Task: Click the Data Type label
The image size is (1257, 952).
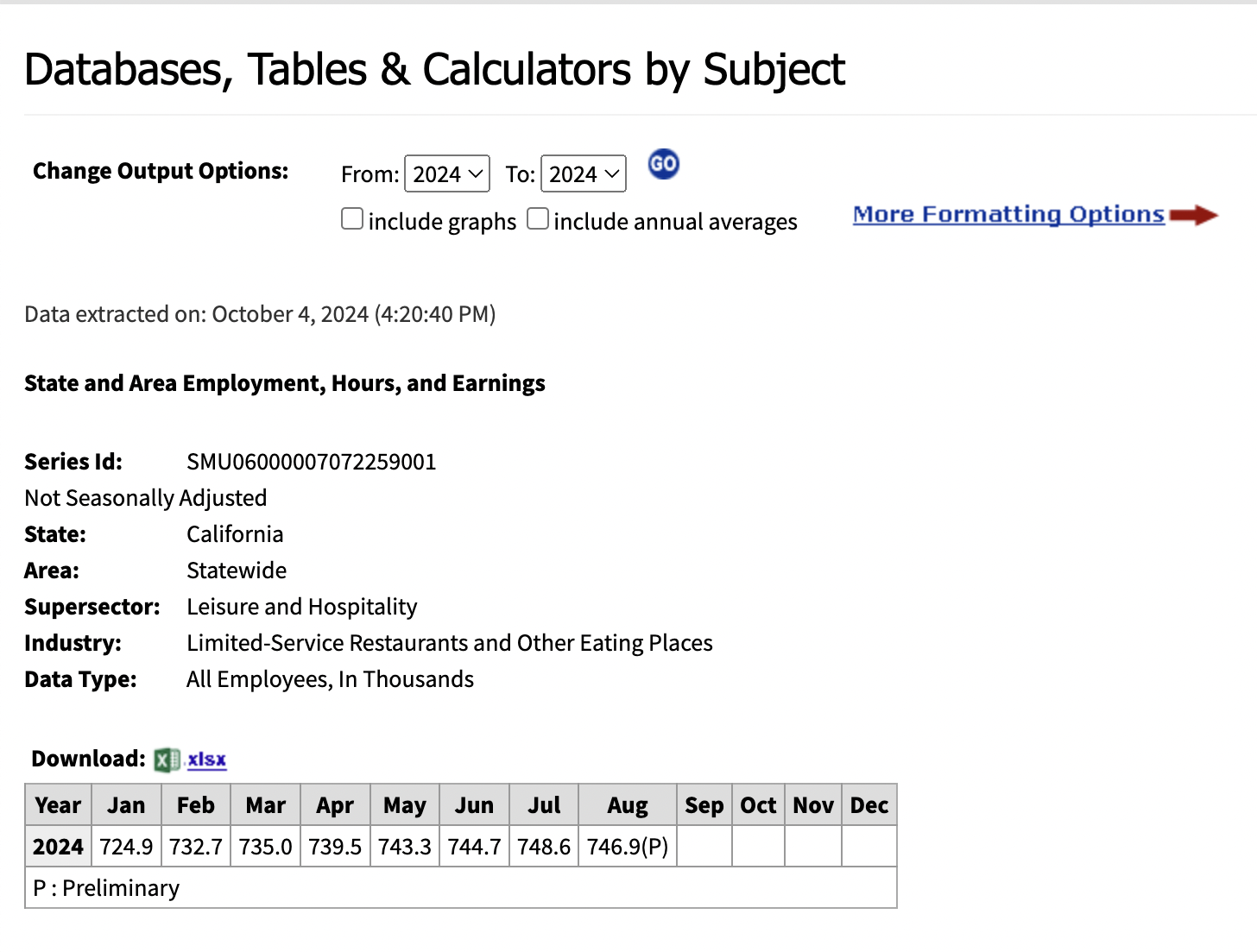Action: 80,679
